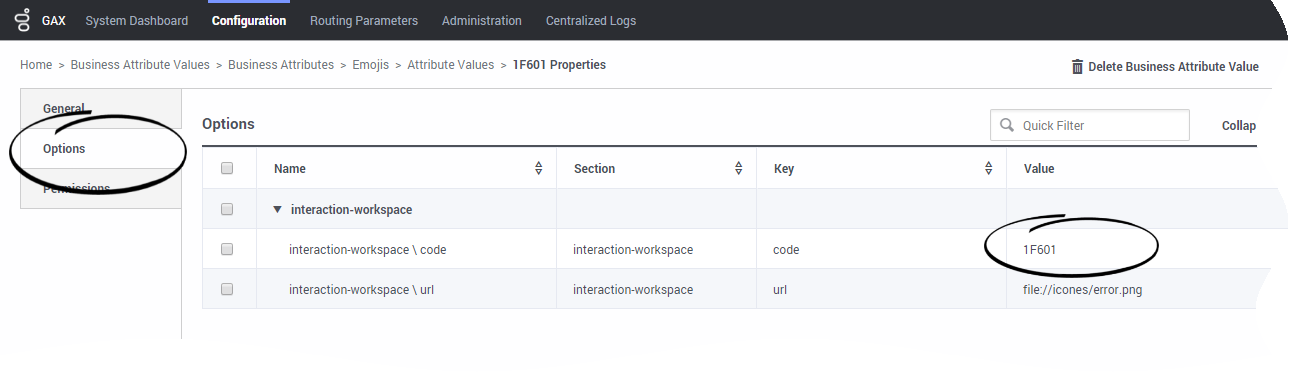Sort by Key column arrows icon
Image resolution: width=1289 pixels, height=372 pixels.
988,169
